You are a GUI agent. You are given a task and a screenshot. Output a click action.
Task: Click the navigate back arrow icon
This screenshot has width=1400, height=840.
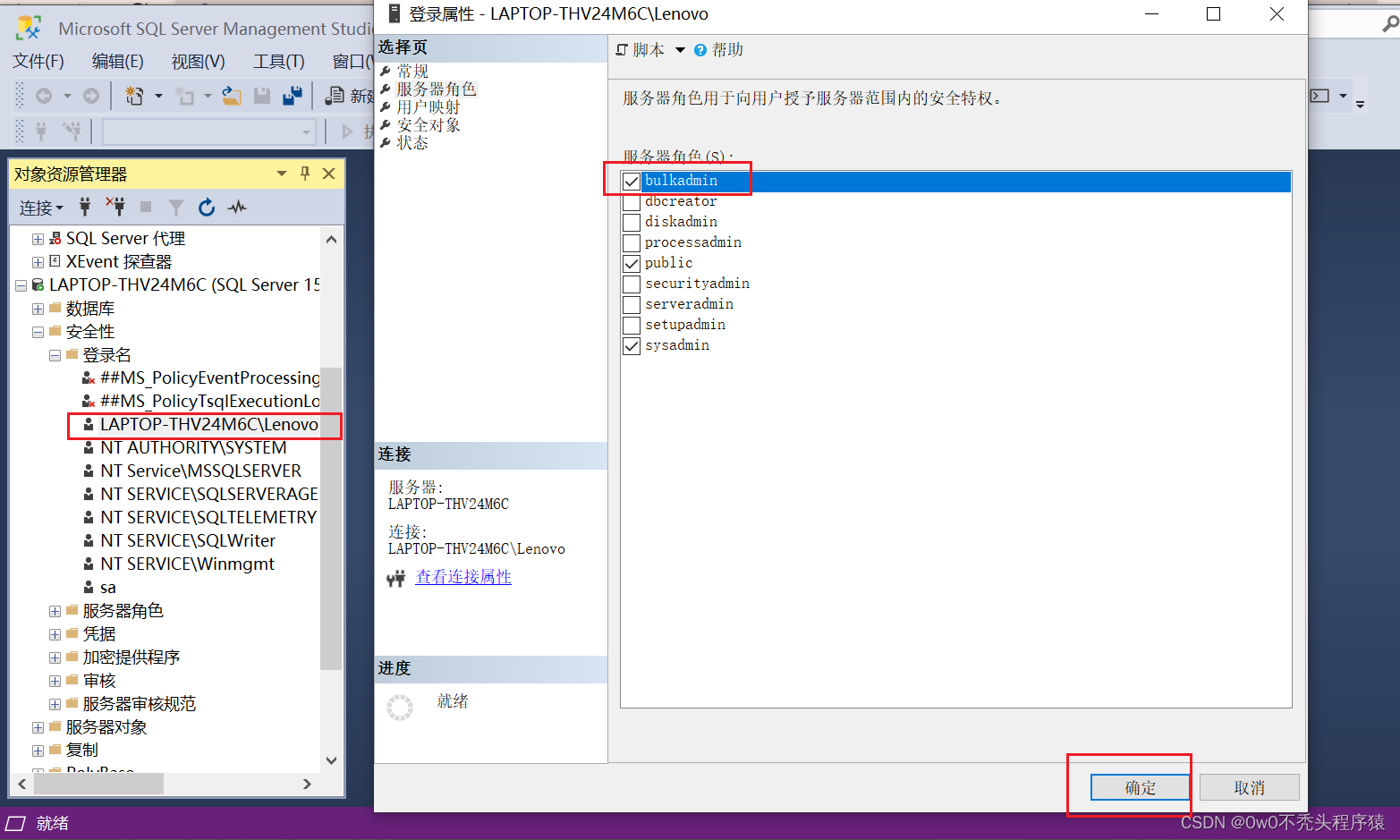(44, 96)
